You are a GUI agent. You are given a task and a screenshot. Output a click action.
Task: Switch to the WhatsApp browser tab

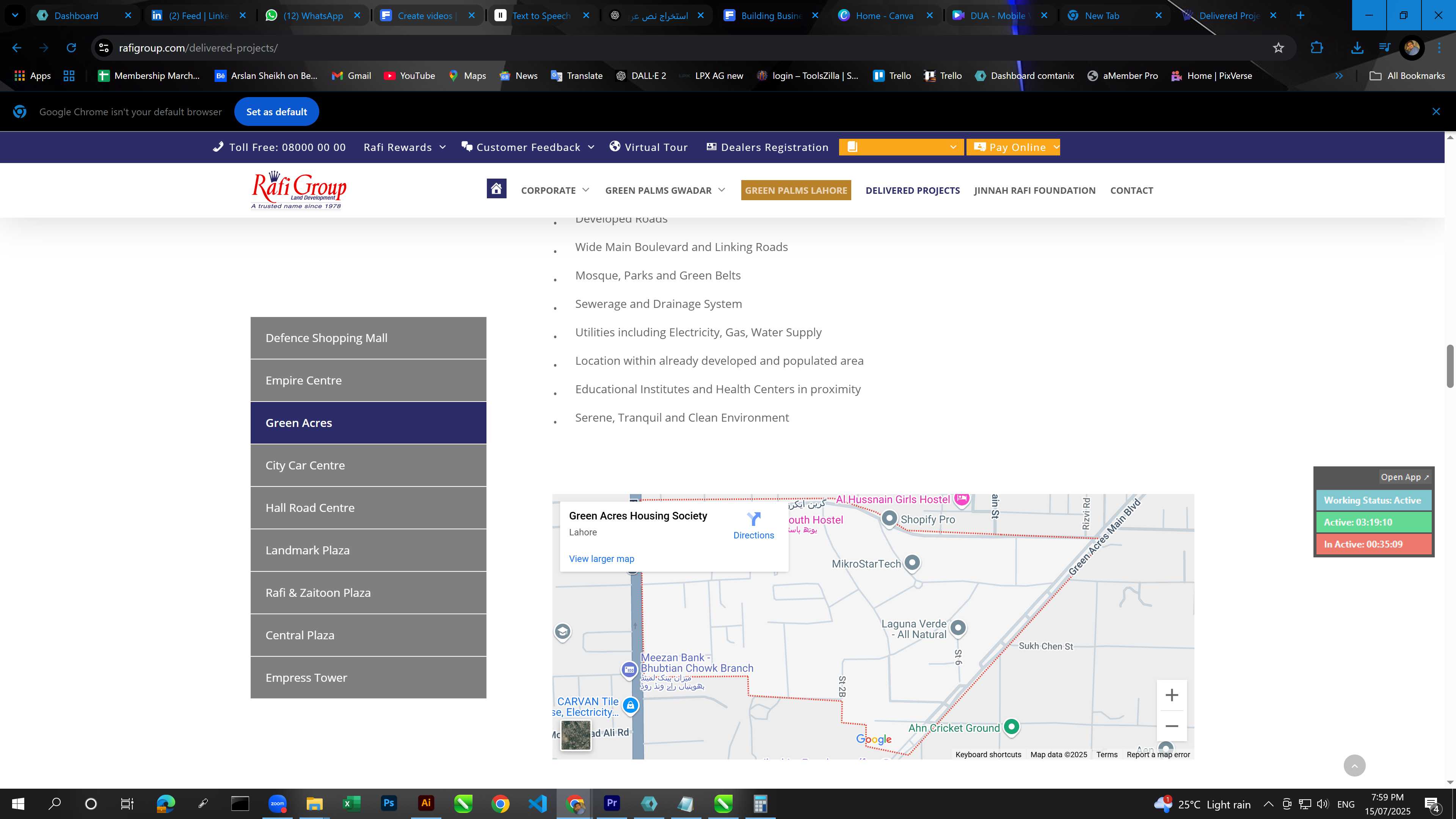coord(313,15)
